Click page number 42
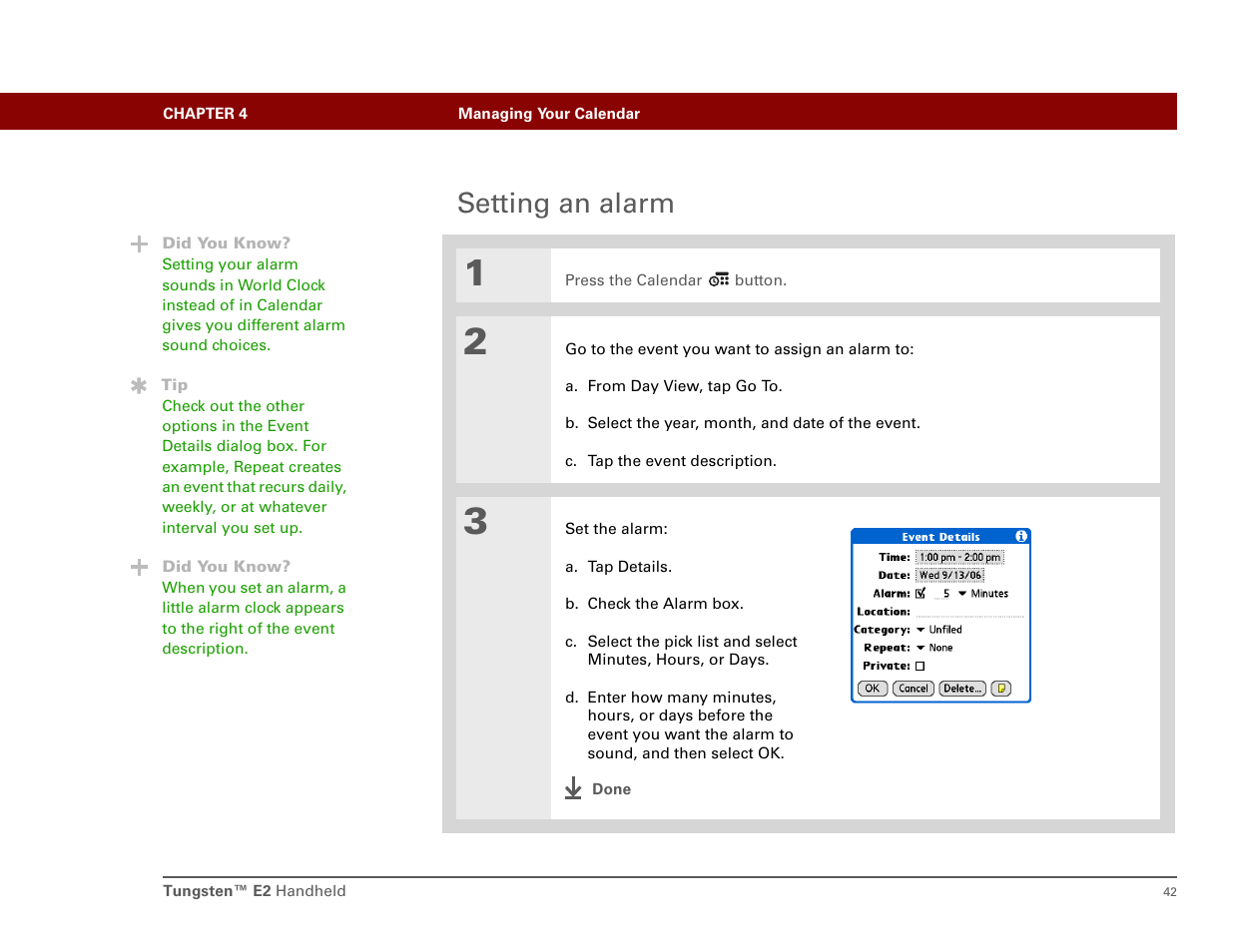Screen dimensions: 1233x952 tap(1170, 892)
